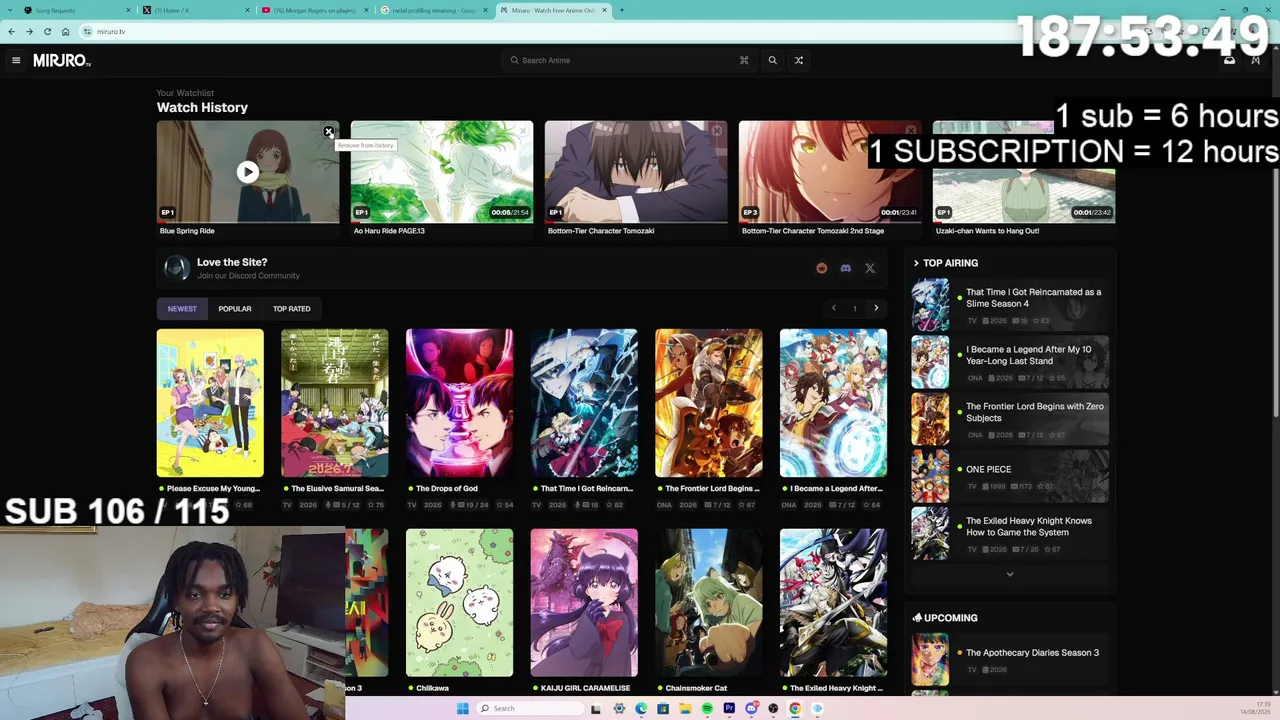Open Microsoft Edge from the taskbar

tap(641, 709)
